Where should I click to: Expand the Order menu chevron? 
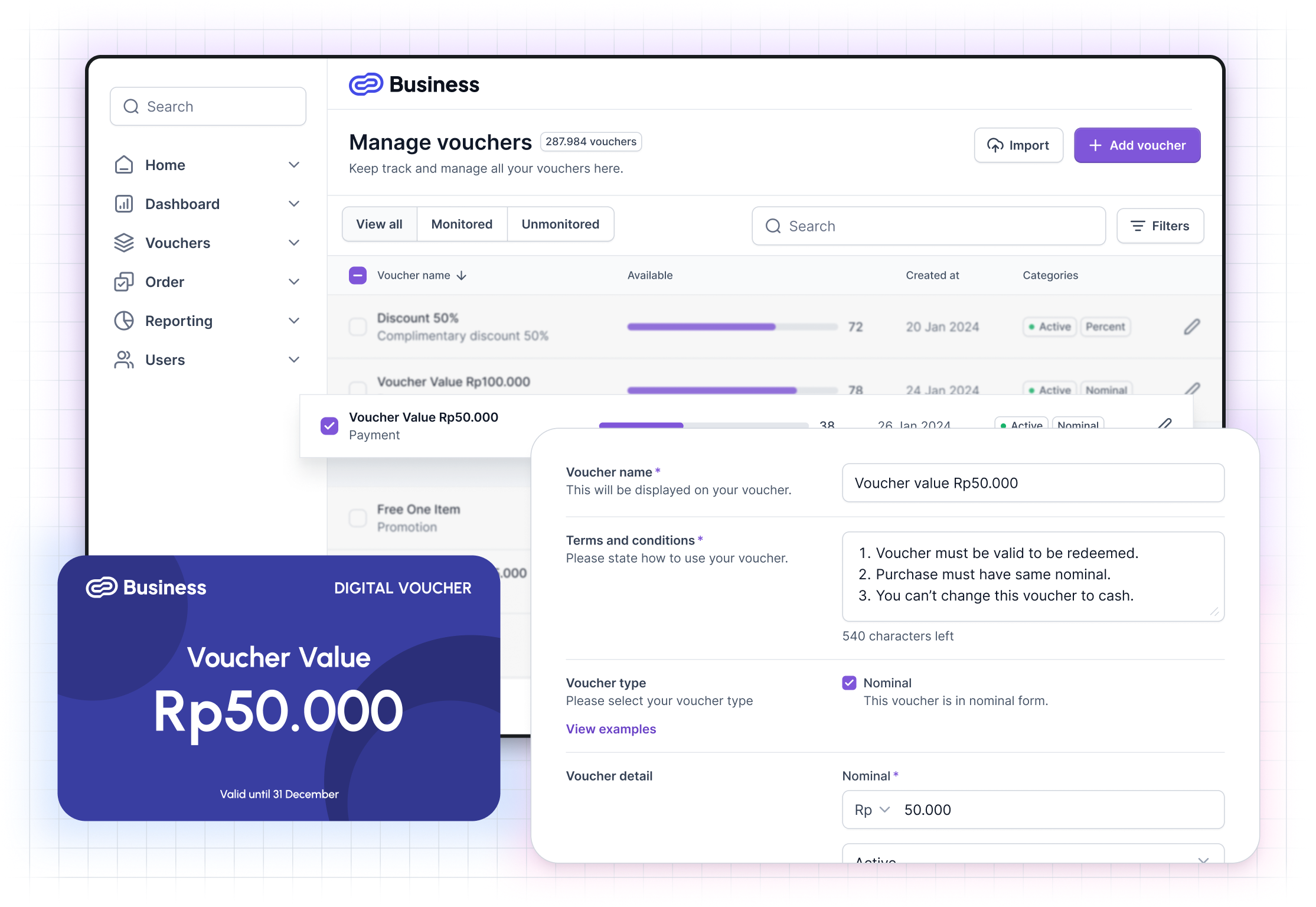pyautogui.click(x=294, y=282)
